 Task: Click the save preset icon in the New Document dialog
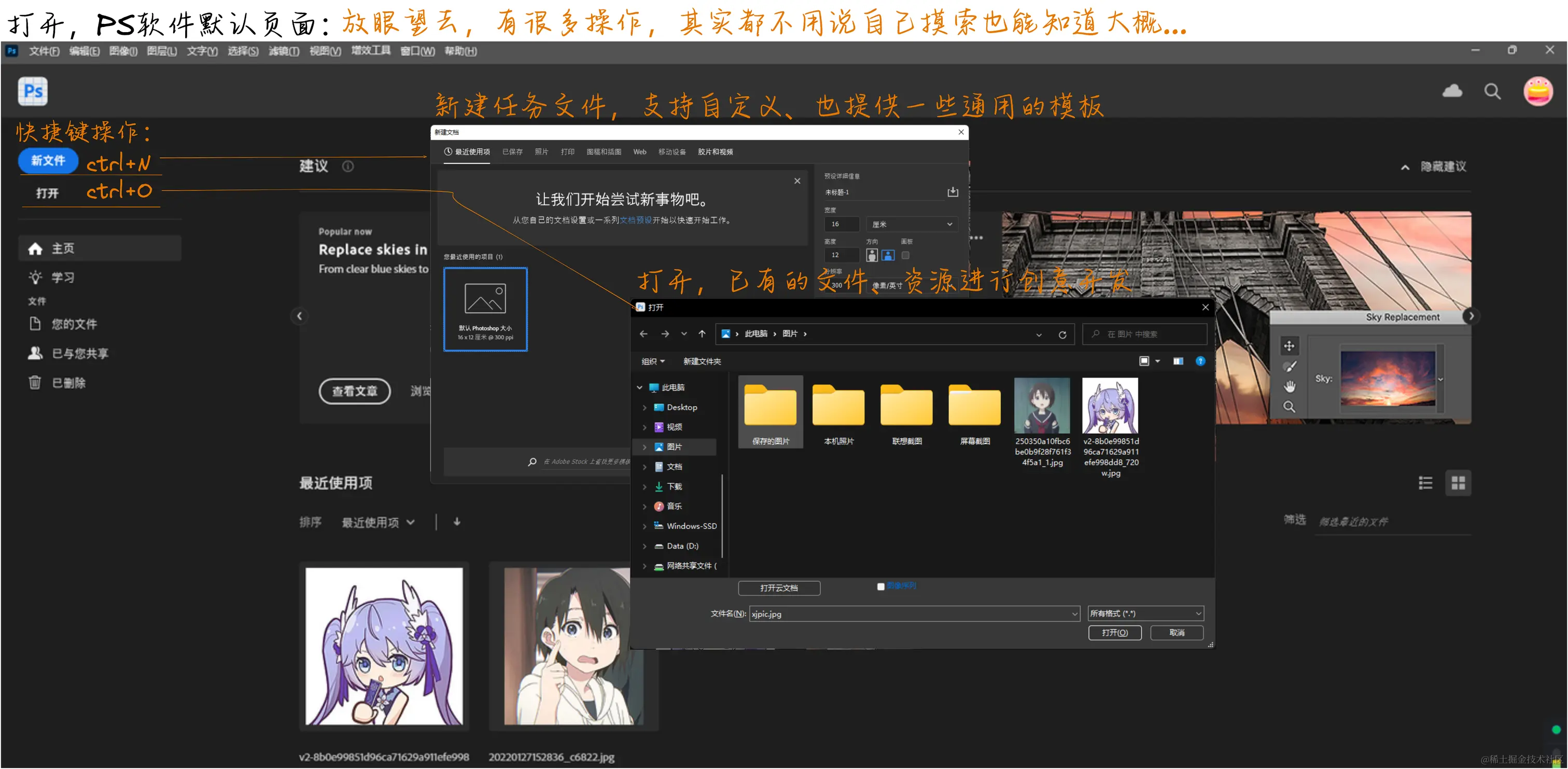click(953, 191)
